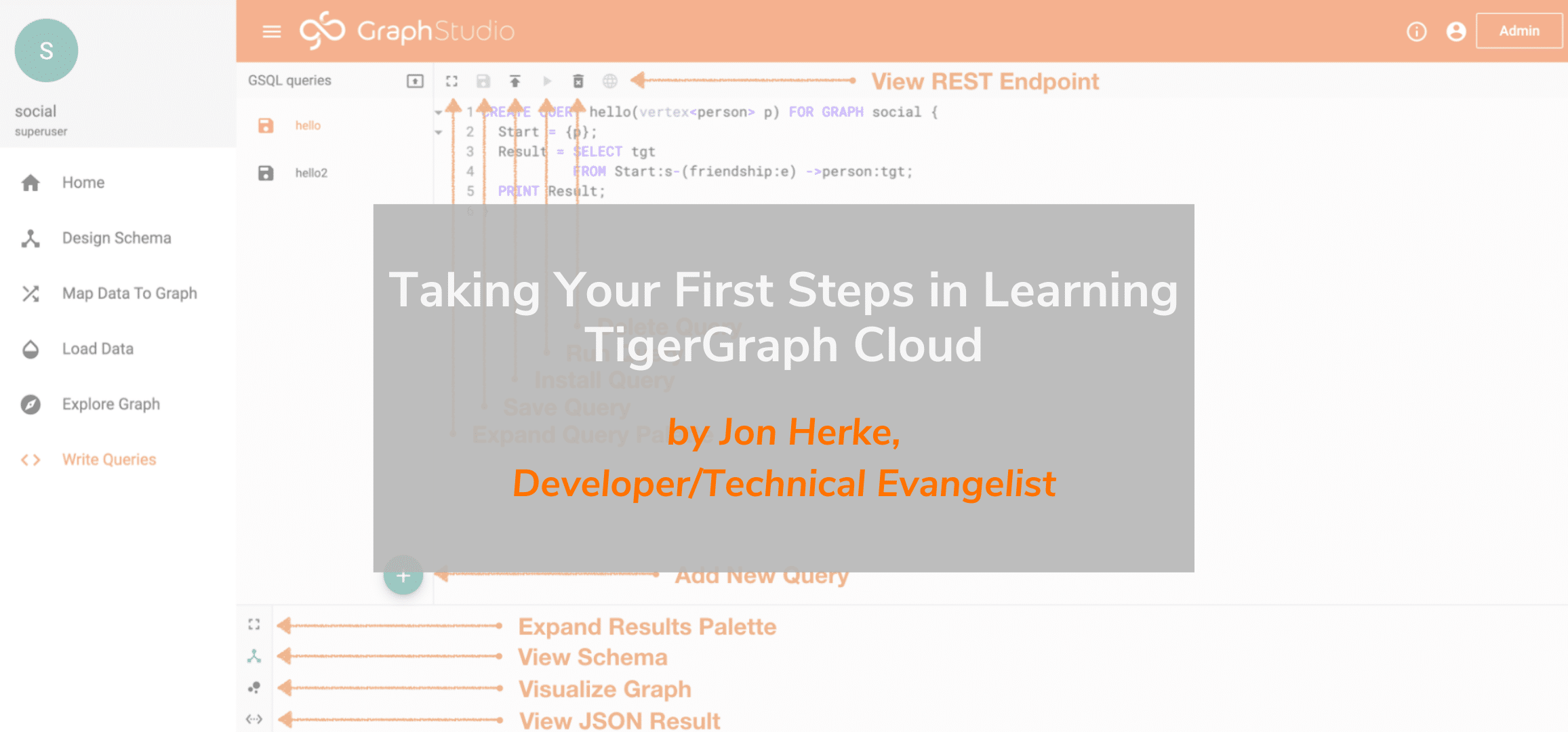Screen dimensions: 1568x732
Task: Click the Visualize Graph icon
Action: [x=258, y=689]
